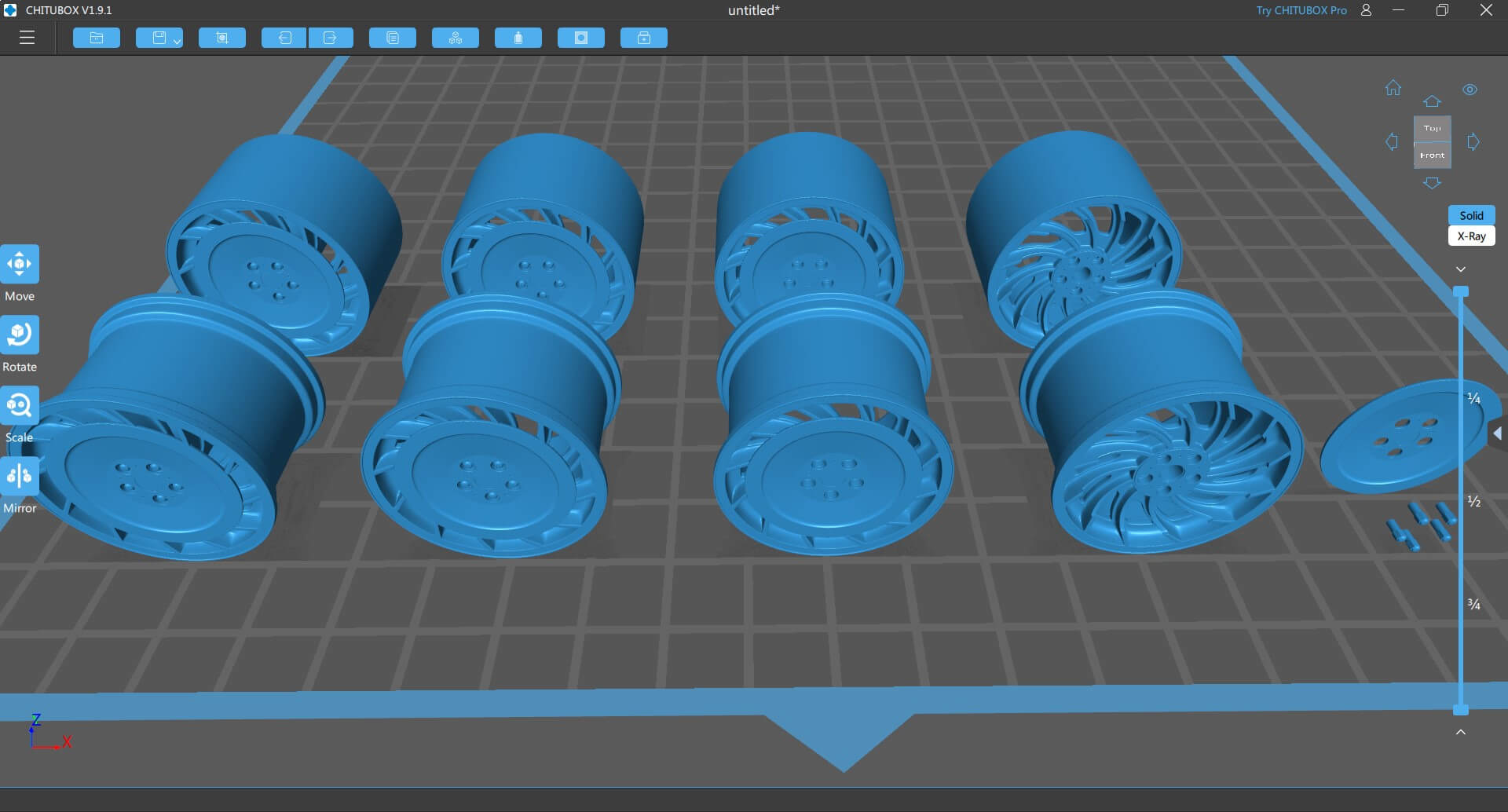The width and height of the screenshot is (1508, 812).
Task: Click the Open File folder icon
Action: coord(97,38)
